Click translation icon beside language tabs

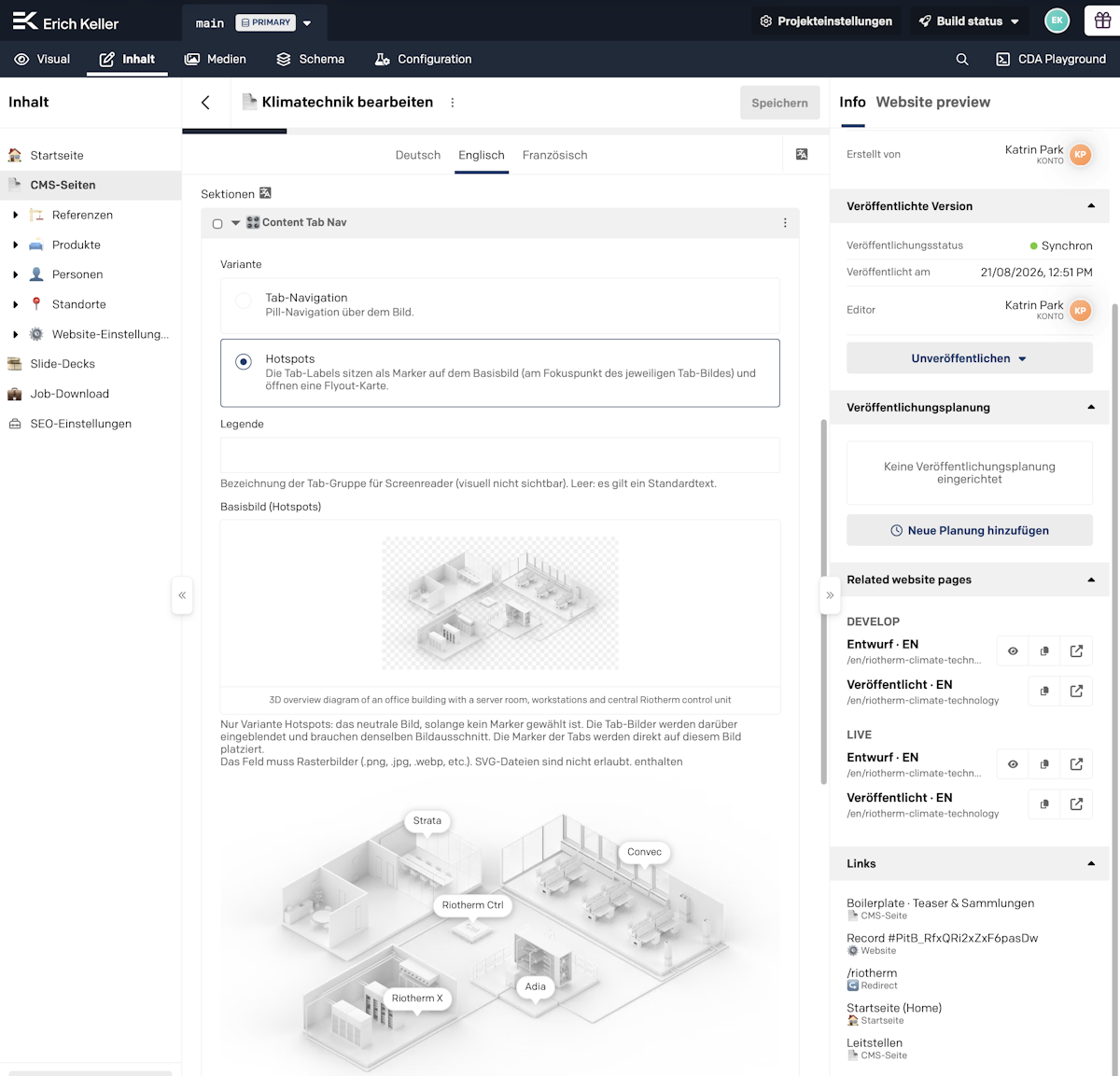[x=802, y=154]
